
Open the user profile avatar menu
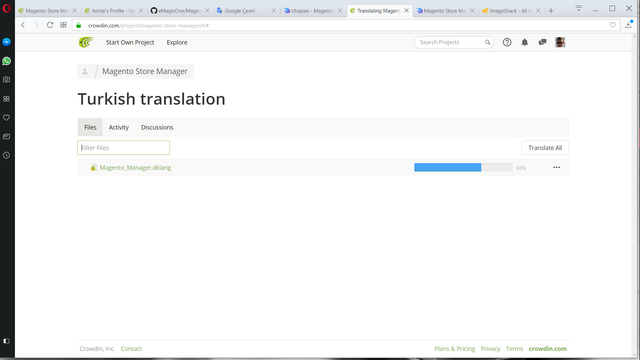pyautogui.click(x=560, y=42)
